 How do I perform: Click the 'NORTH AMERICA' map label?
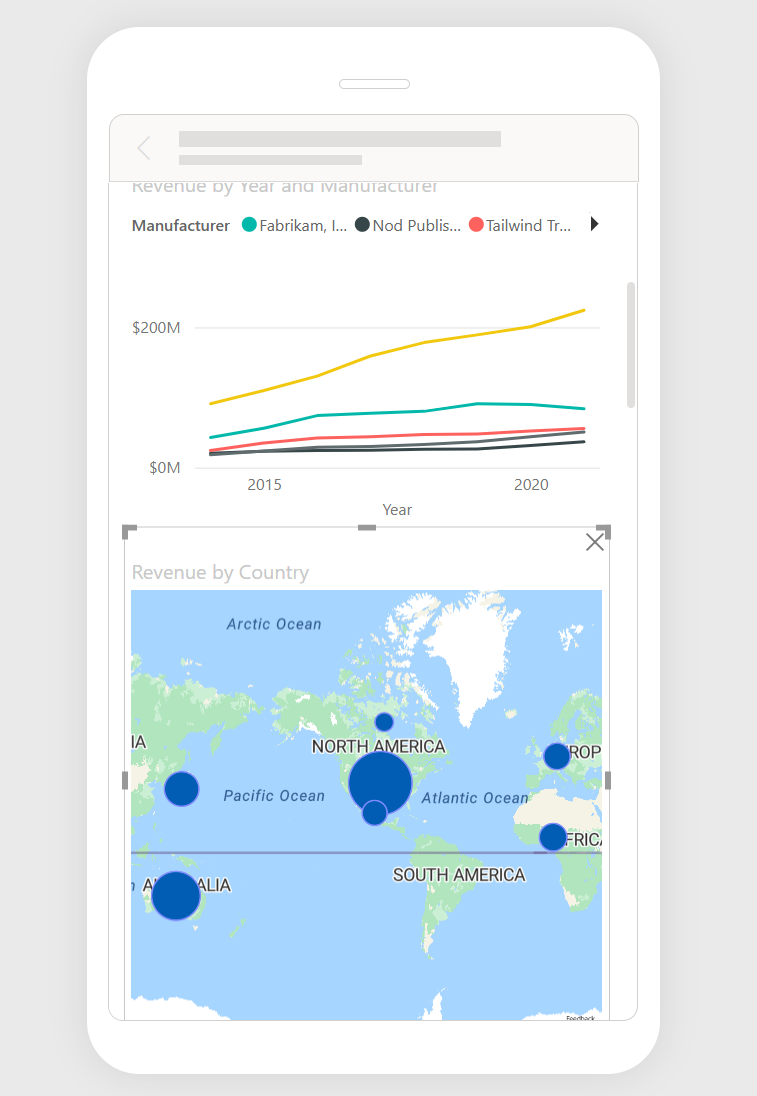click(x=378, y=747)
